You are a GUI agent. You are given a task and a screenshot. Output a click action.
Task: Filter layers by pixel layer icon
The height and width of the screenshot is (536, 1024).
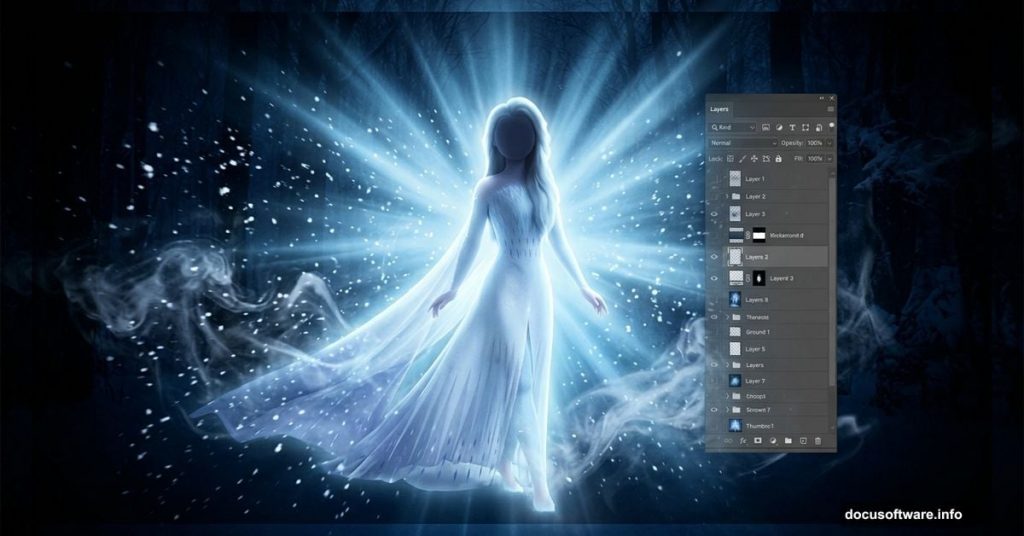[x=765, y=127]
